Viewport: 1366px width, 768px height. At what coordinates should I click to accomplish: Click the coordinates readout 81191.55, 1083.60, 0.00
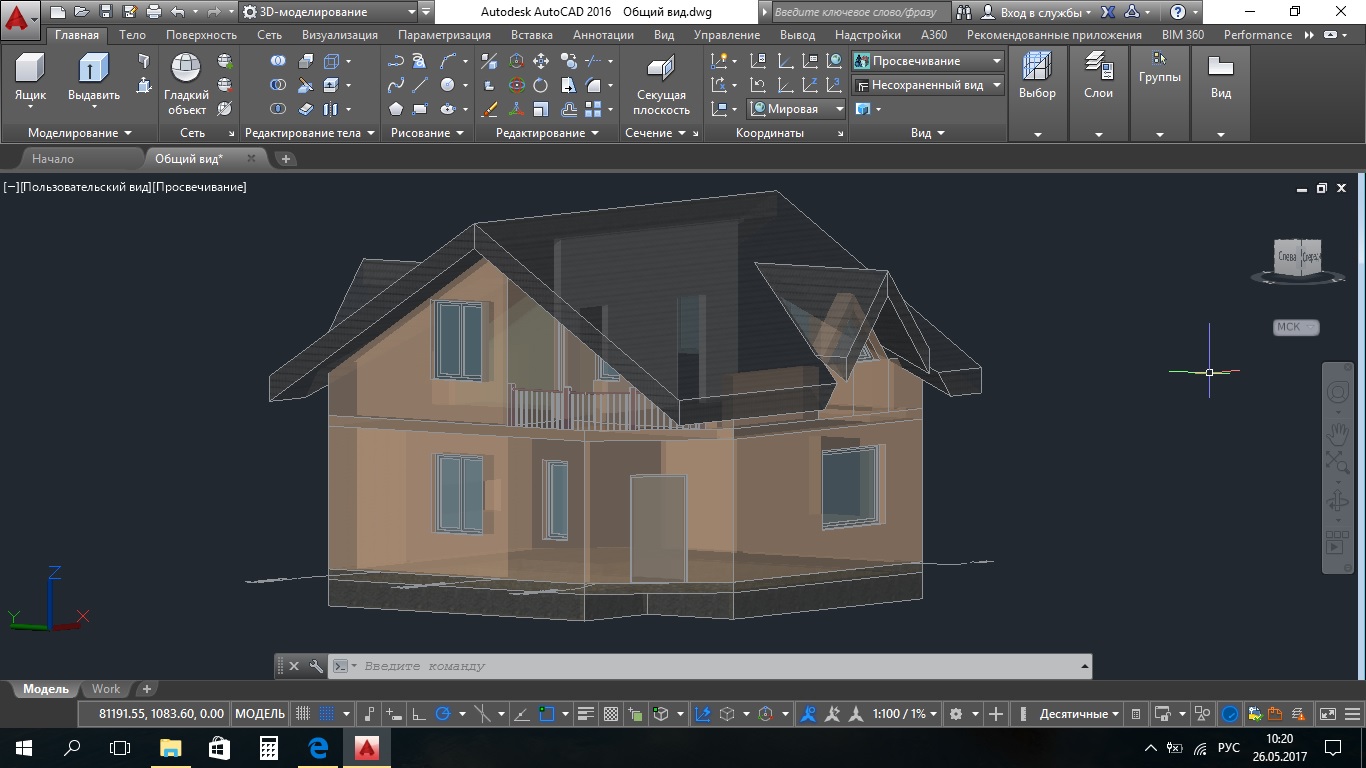coord(162,714)
